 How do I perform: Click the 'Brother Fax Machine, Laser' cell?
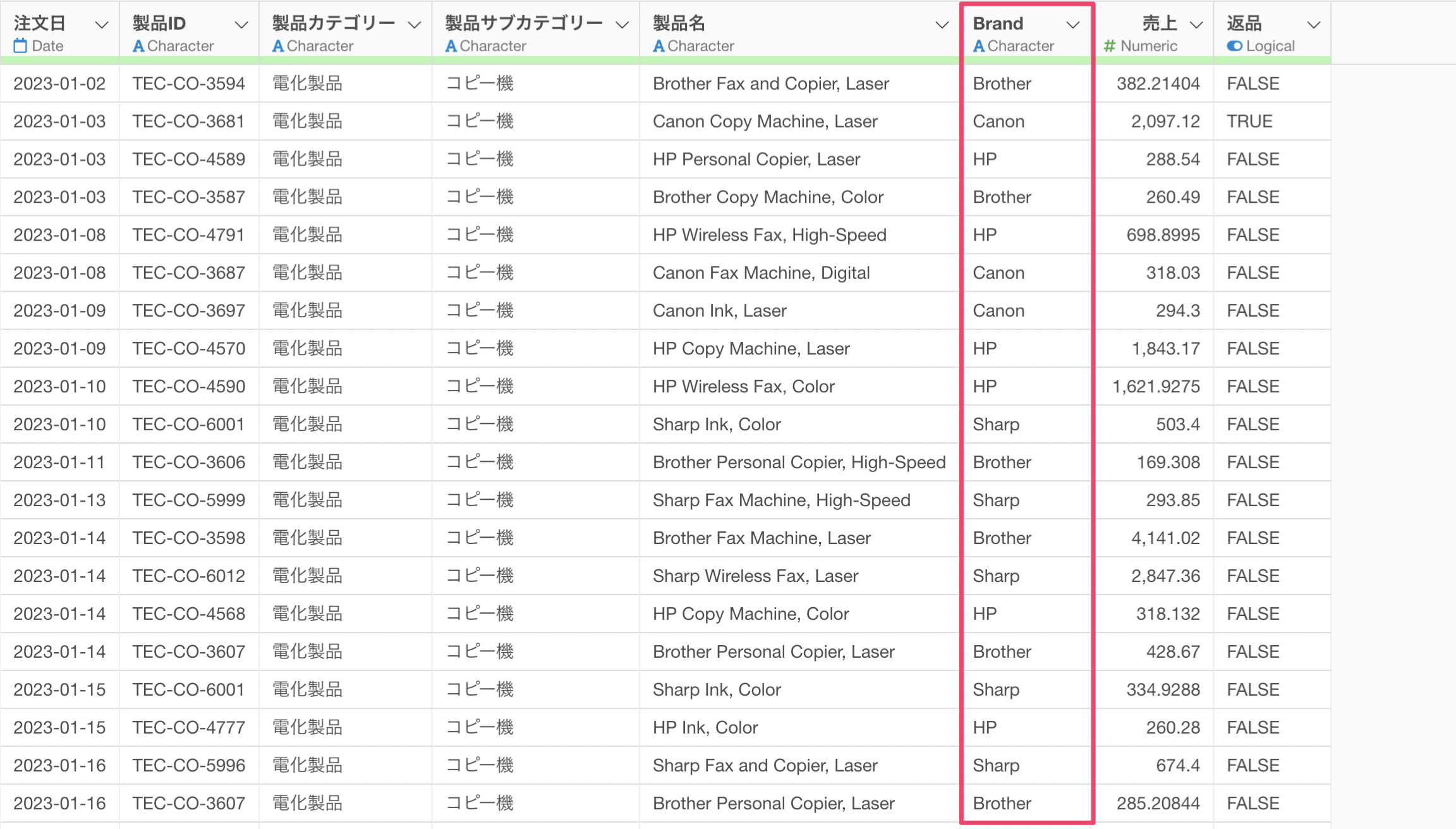click(x=799, y=538)
